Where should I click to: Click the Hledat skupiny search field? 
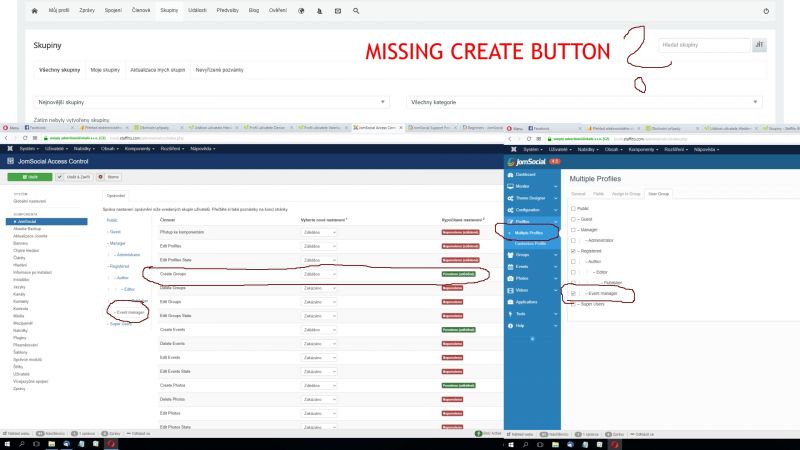(x=705, y=45)
